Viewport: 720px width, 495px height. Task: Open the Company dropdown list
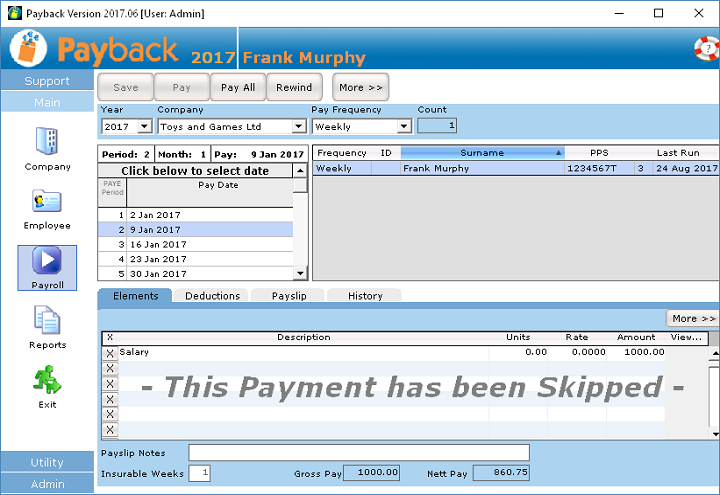298,127
